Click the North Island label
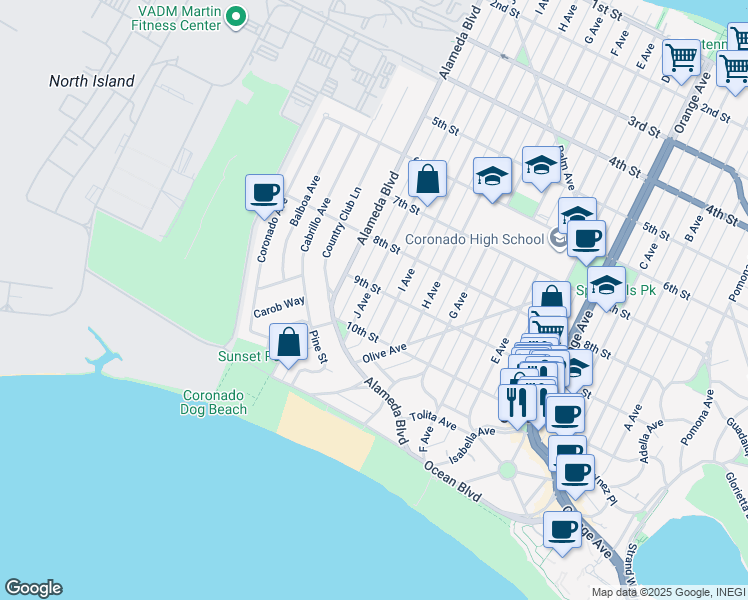The image size is (748, 600). (x=92, y=81)
